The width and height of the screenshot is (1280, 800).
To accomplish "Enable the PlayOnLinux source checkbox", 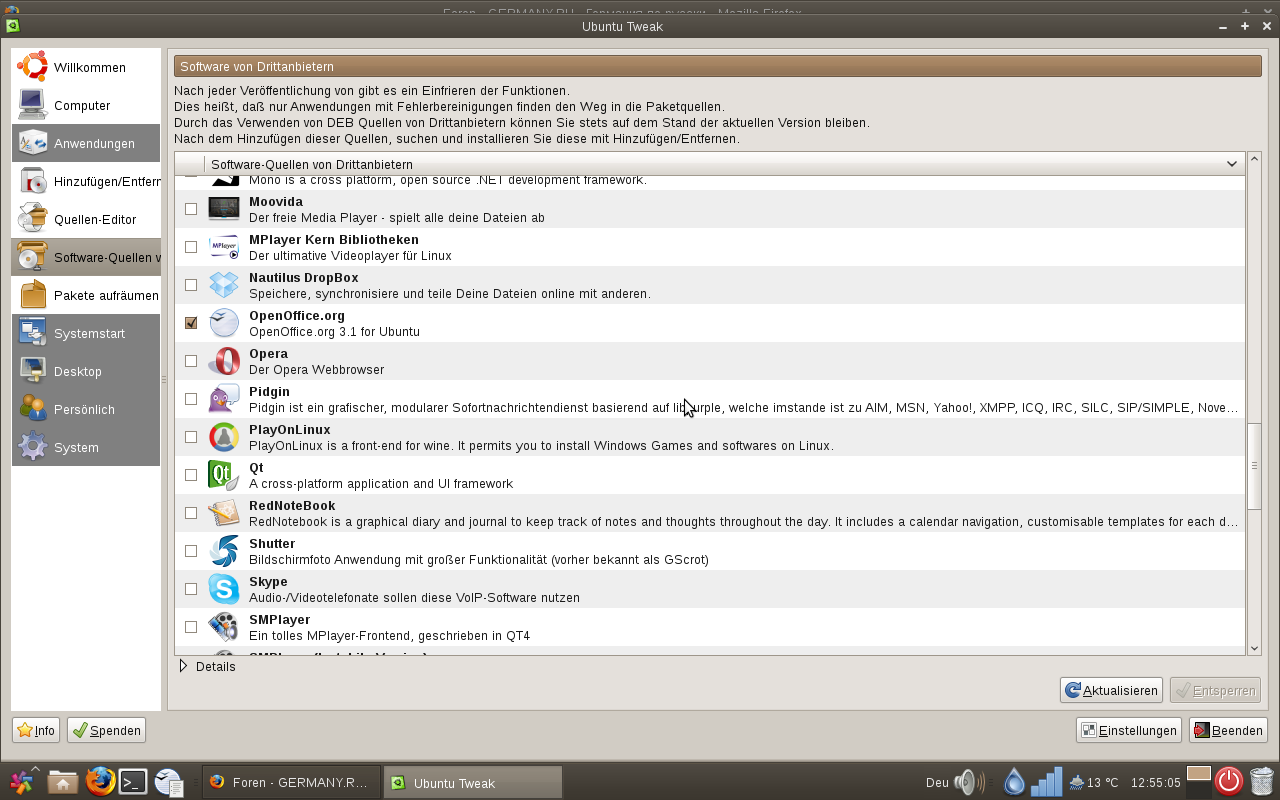I will pyautogui.click(x=191, y=437).
